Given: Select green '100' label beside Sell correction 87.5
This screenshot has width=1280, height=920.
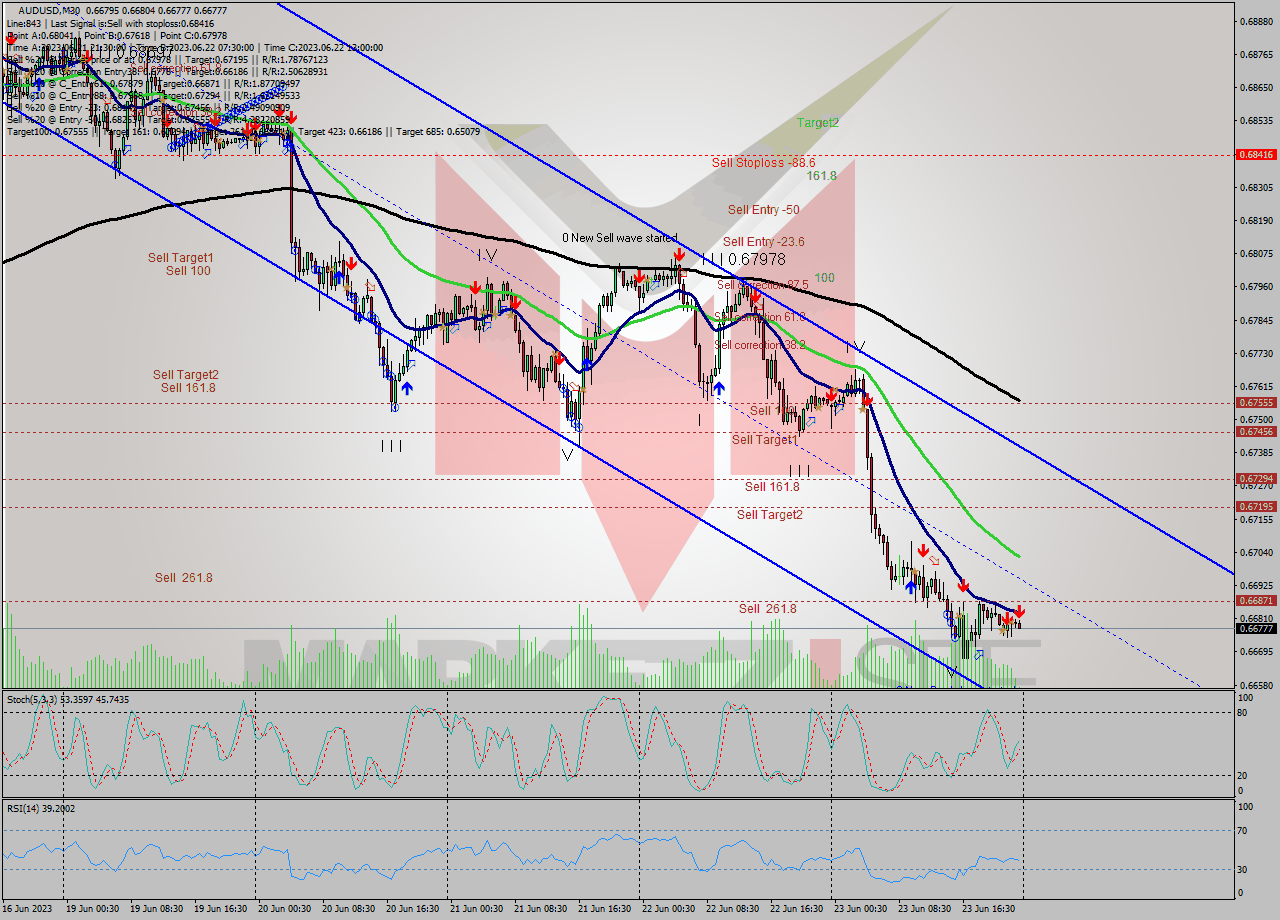Looking at the screenshot, I should click(x=825, y=277).
